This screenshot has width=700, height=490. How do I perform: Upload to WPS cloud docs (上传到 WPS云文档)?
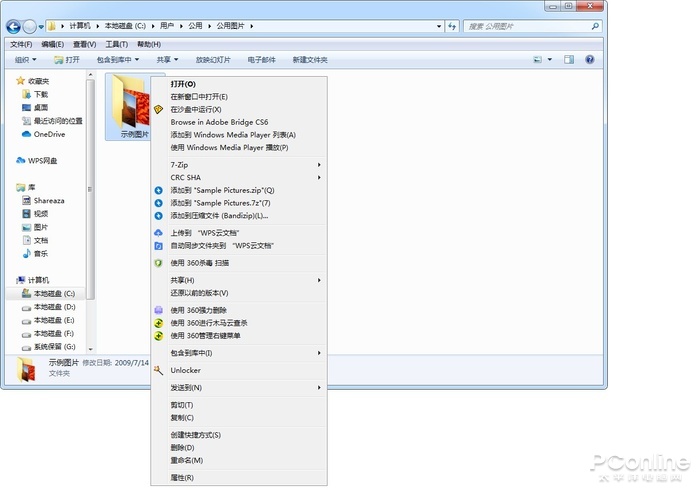(204, 232)
